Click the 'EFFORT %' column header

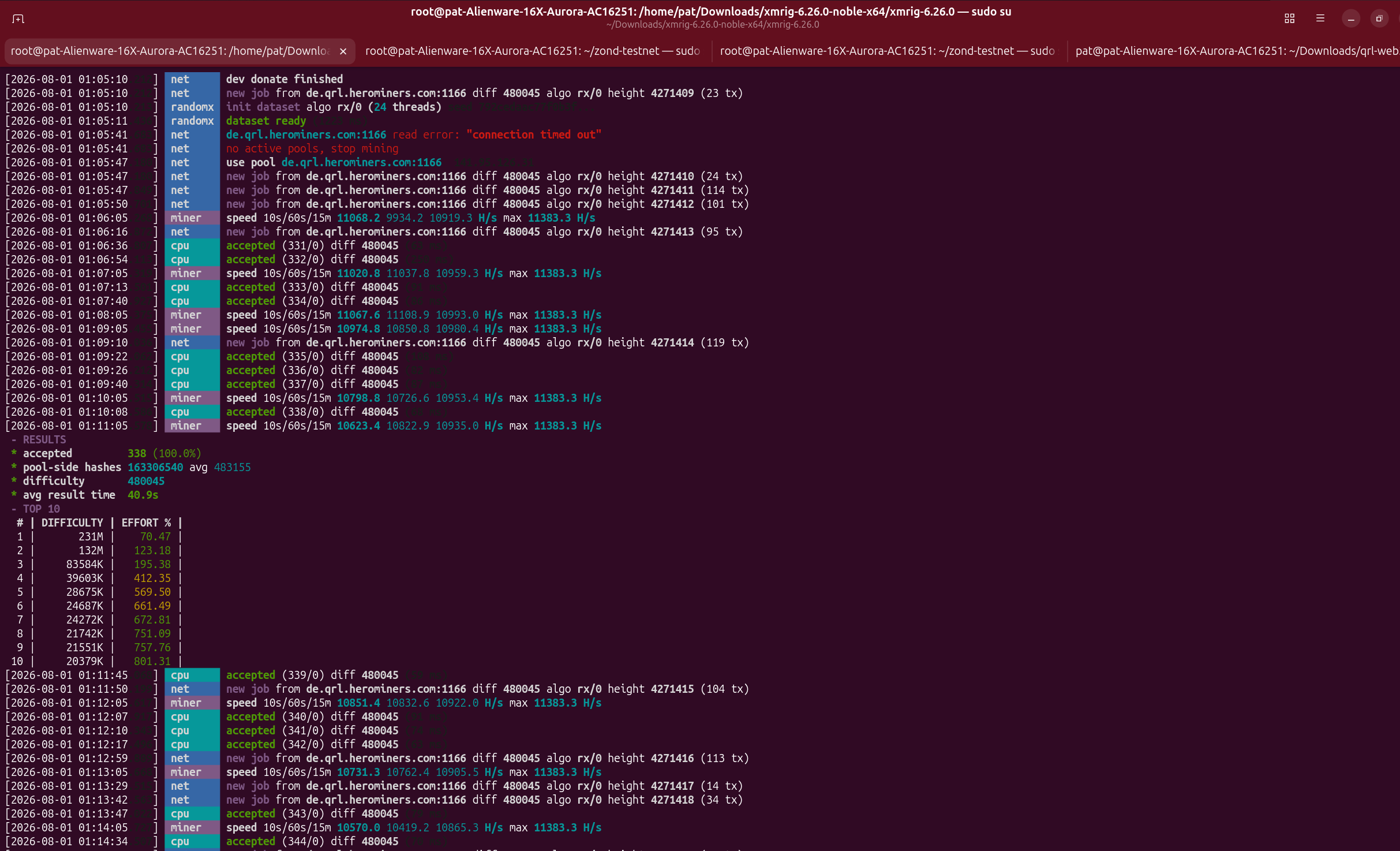point(146,522)
